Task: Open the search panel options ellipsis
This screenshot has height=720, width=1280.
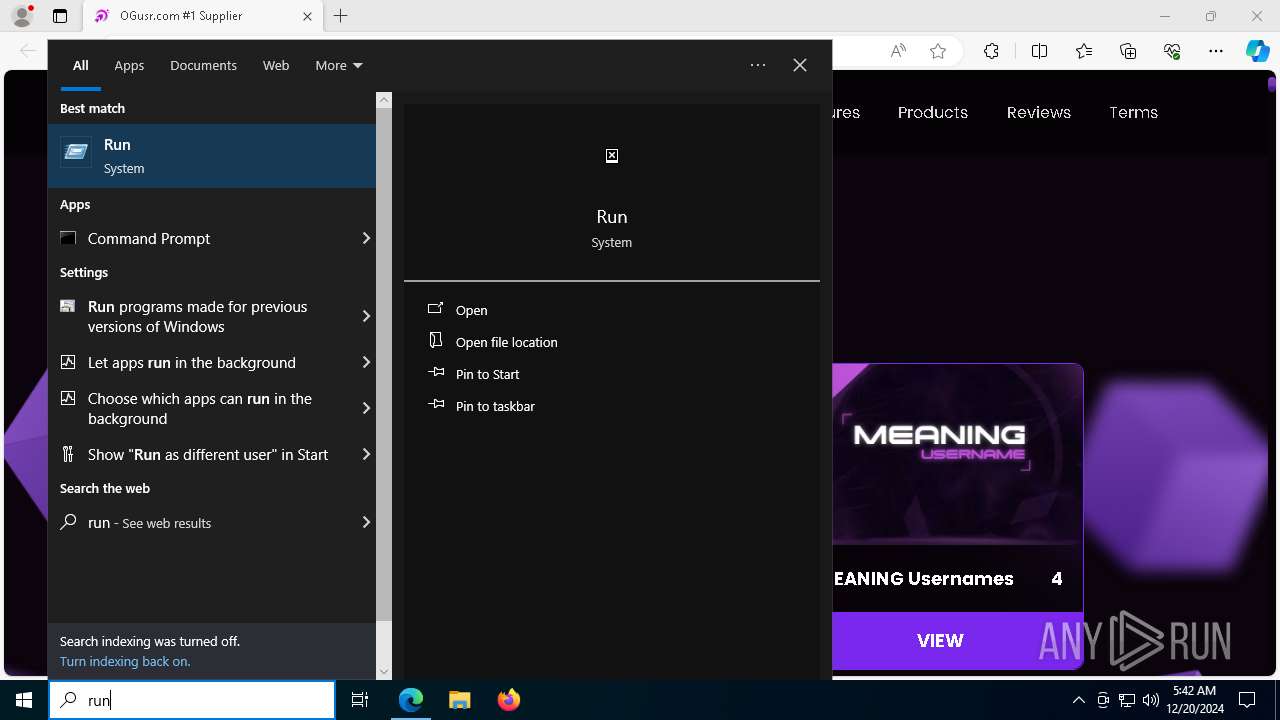Action: coord(758,65)
